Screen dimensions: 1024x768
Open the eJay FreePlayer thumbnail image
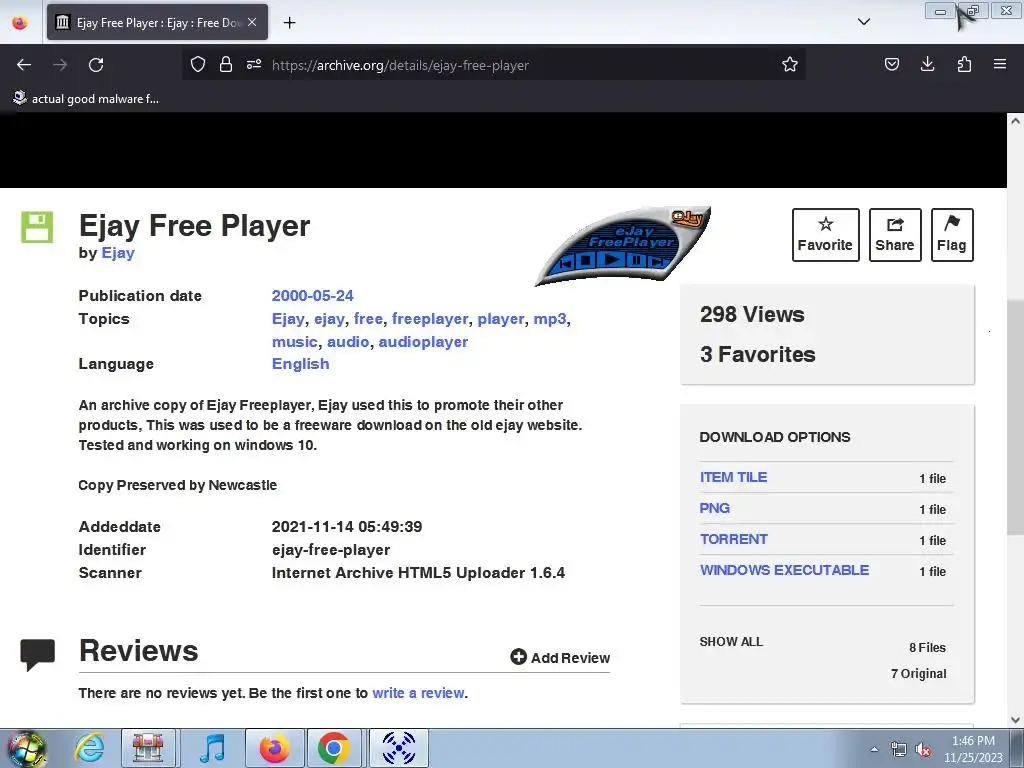point(622,246)
